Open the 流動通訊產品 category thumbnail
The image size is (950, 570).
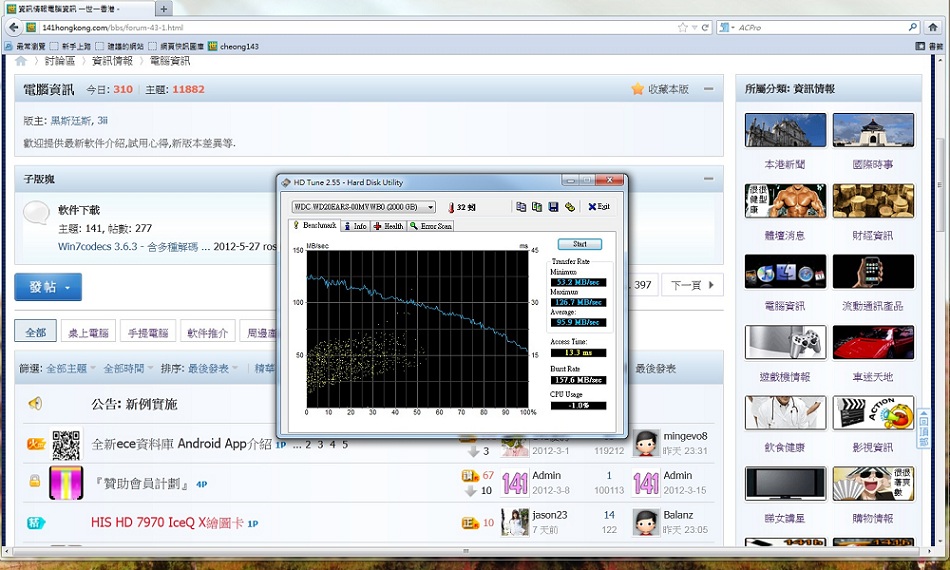click(873, 271)
